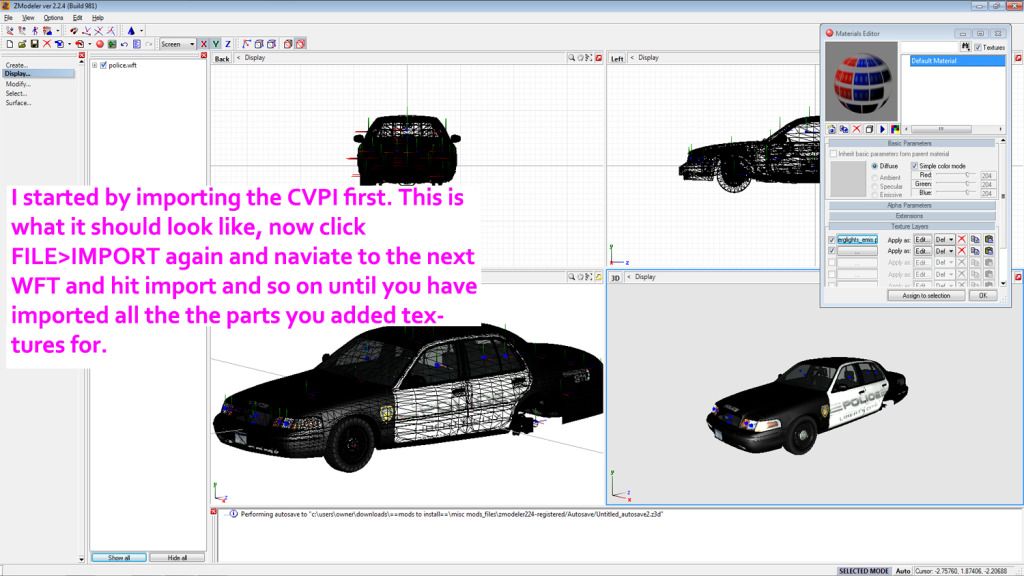Toggle first texture layer checkbox
The height and width of the screenshot is (576, 1024).
[x=831, y=240]
